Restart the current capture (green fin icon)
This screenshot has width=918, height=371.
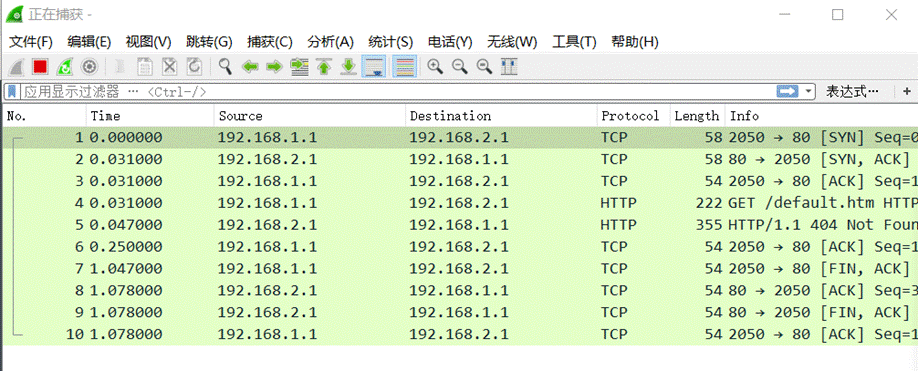tap(64, 67)
